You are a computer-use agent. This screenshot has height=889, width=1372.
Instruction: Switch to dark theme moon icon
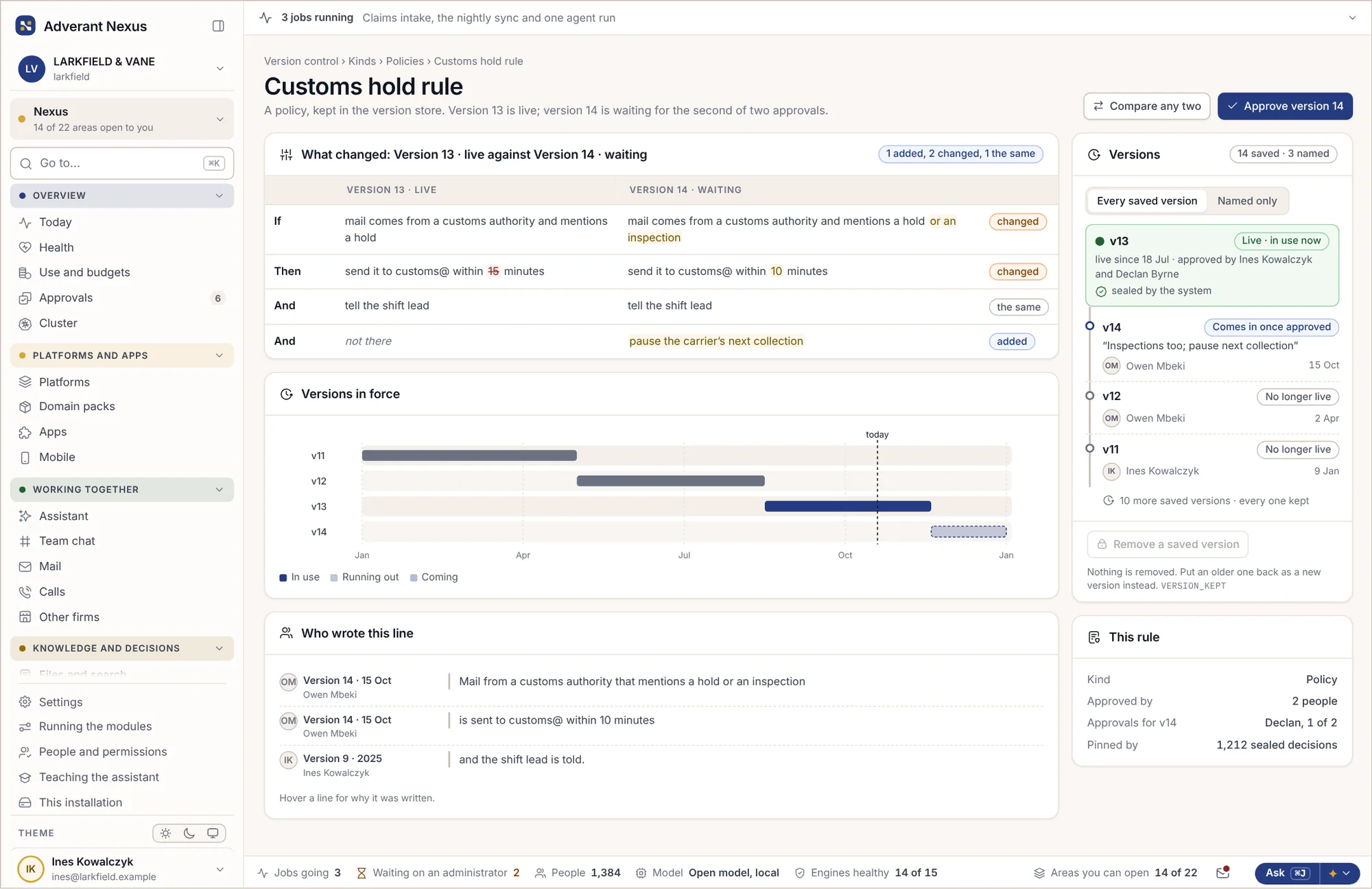tap(189, 833)
